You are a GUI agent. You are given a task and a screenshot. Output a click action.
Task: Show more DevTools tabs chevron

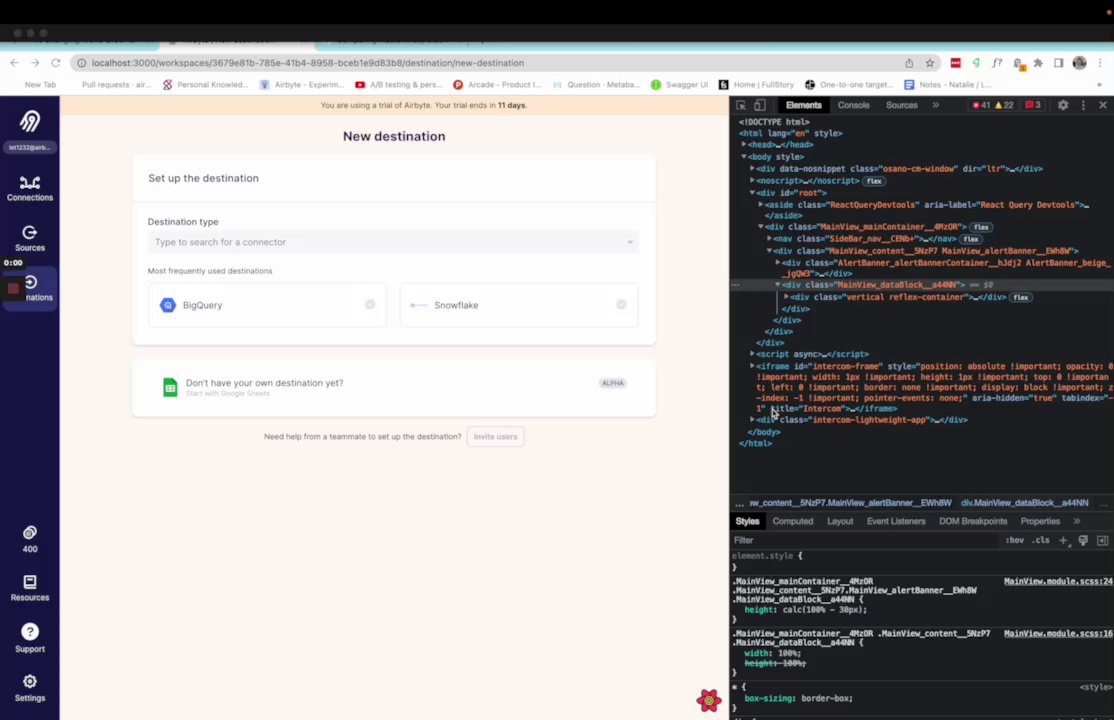[936, 105]
